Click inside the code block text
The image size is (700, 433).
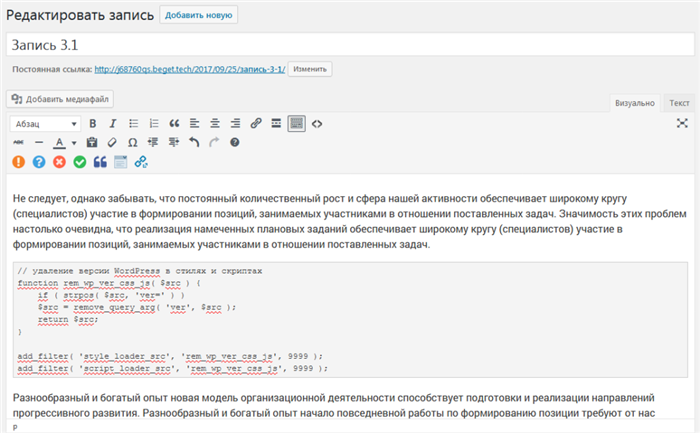click(350, 320)
